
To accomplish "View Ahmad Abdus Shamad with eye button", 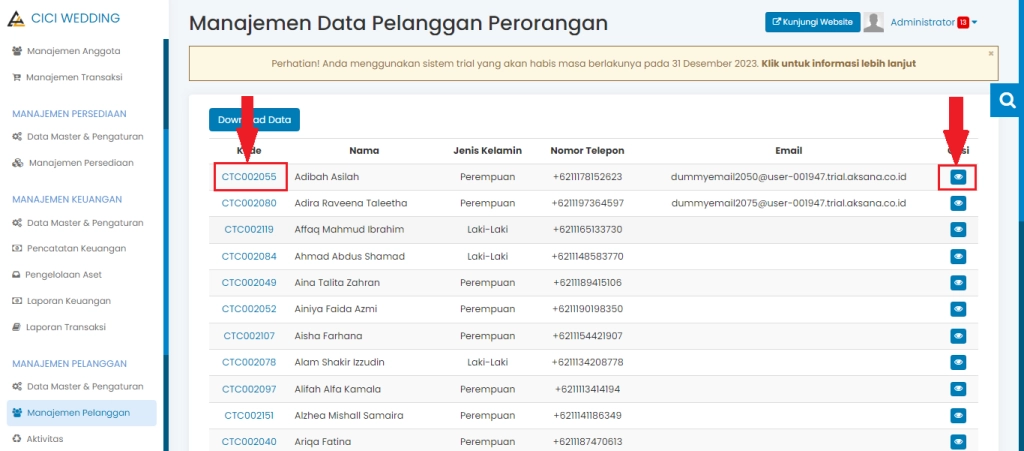I will (x=957, y=257).
